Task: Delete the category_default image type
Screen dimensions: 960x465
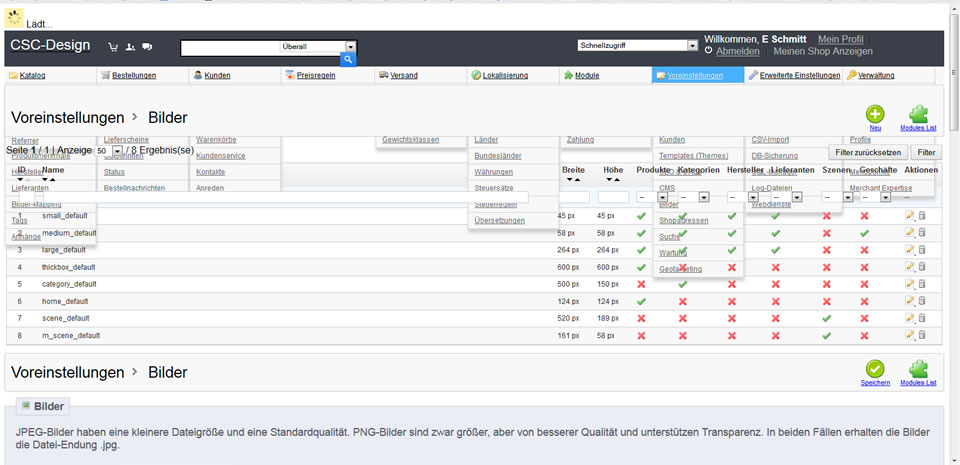Action: click(922, 284)
